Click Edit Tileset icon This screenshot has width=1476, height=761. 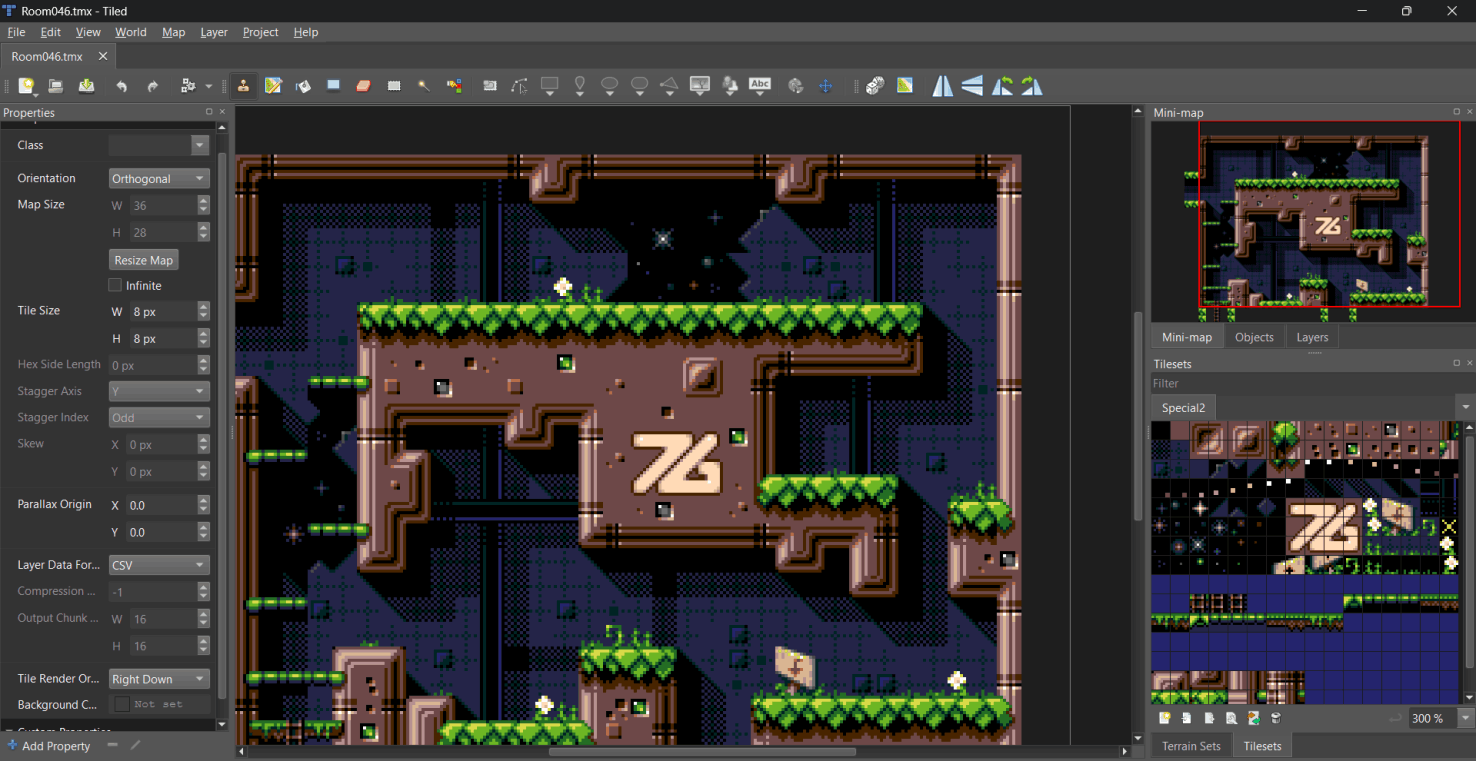tap(1231, 718)
